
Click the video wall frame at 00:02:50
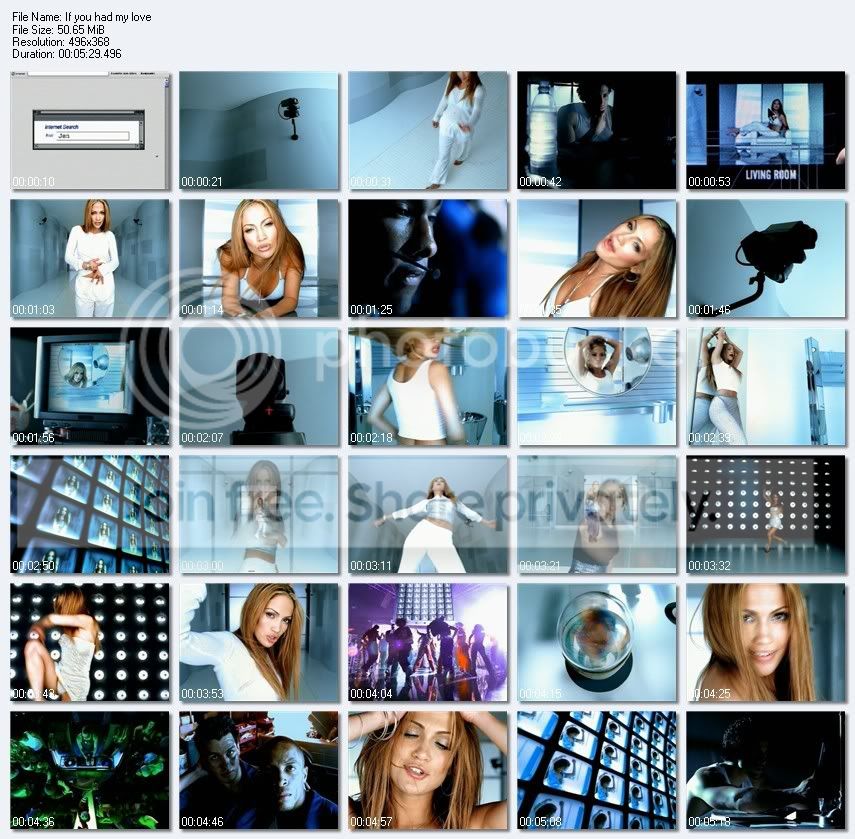[90, 515]
